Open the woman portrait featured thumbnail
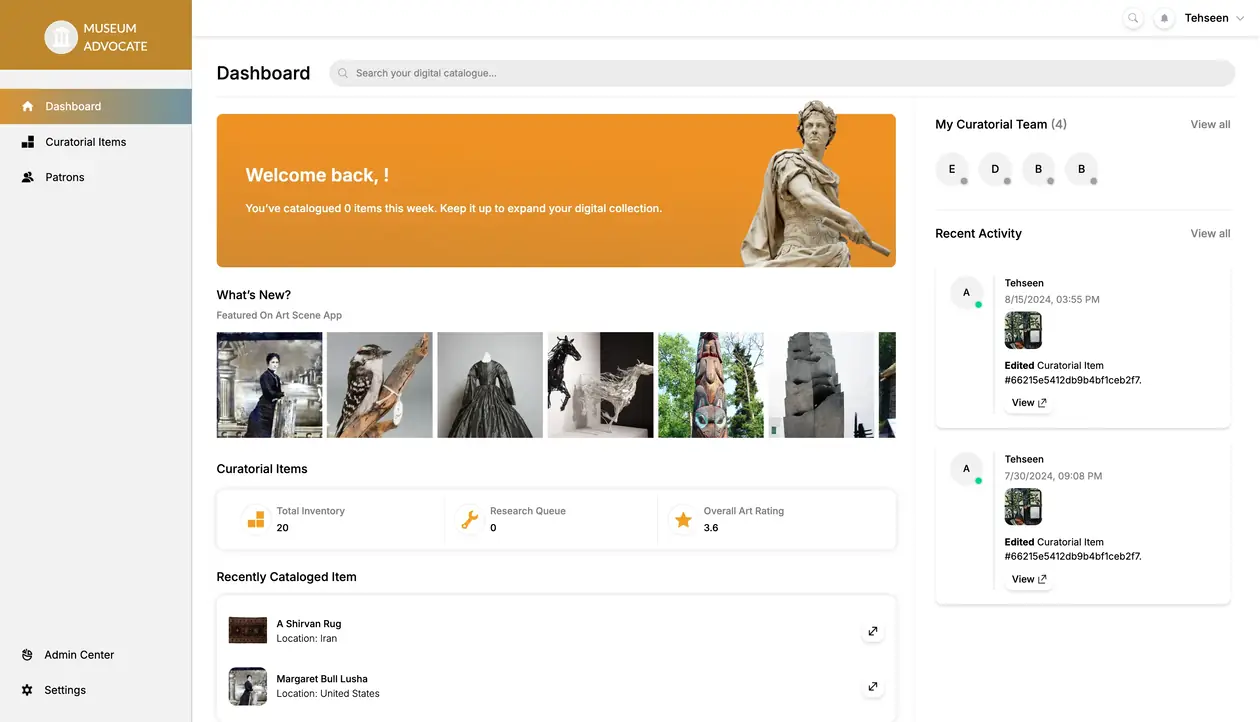The image size is (1260, 722). click(269, 385)
